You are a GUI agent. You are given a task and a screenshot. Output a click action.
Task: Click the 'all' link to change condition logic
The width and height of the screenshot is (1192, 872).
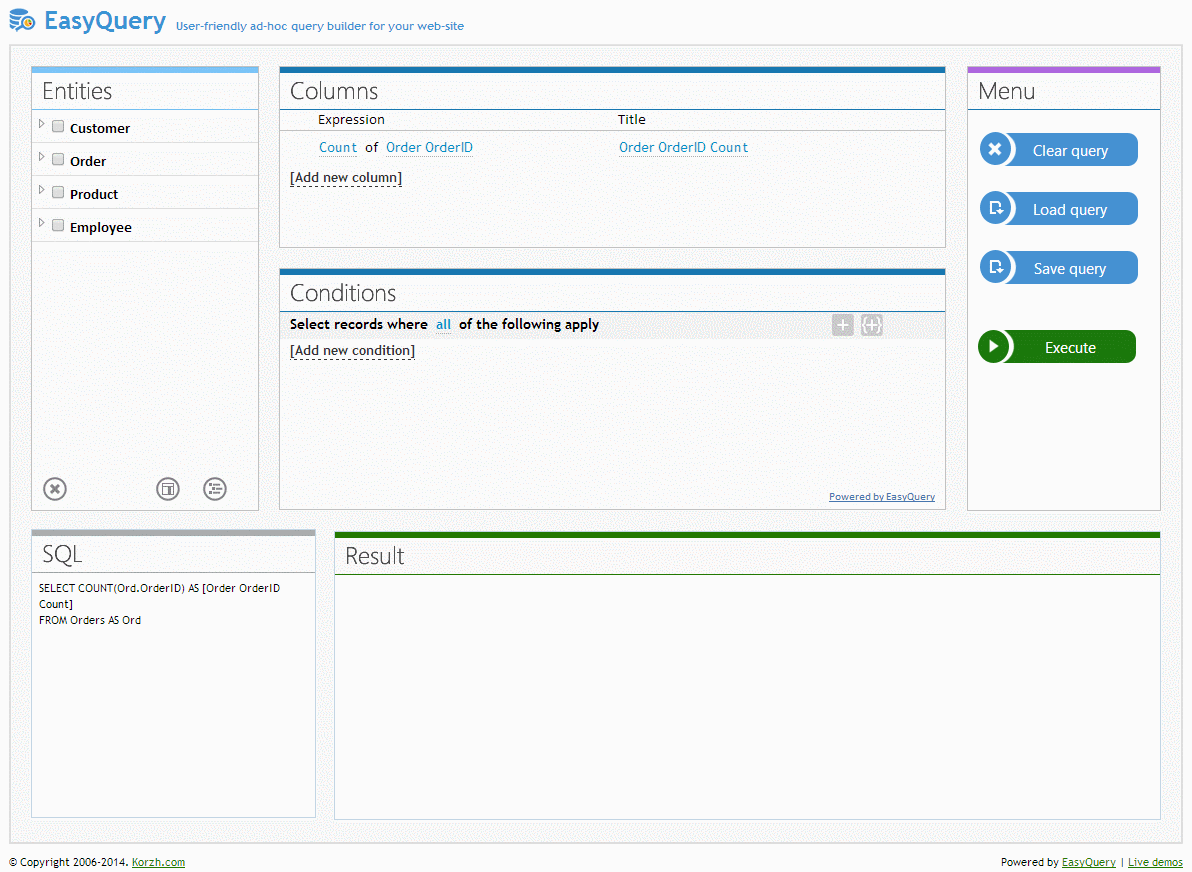443,324
